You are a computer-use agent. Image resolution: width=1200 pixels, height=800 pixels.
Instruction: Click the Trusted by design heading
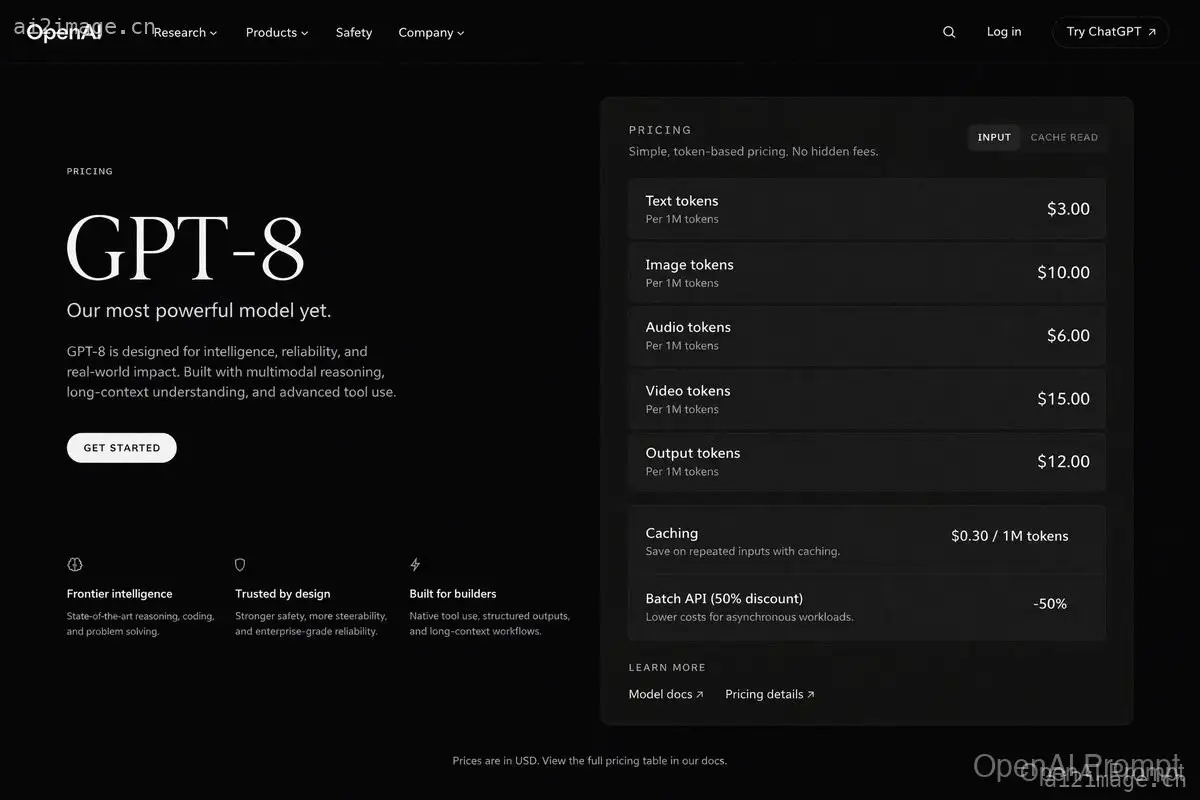tap(283, 594)
